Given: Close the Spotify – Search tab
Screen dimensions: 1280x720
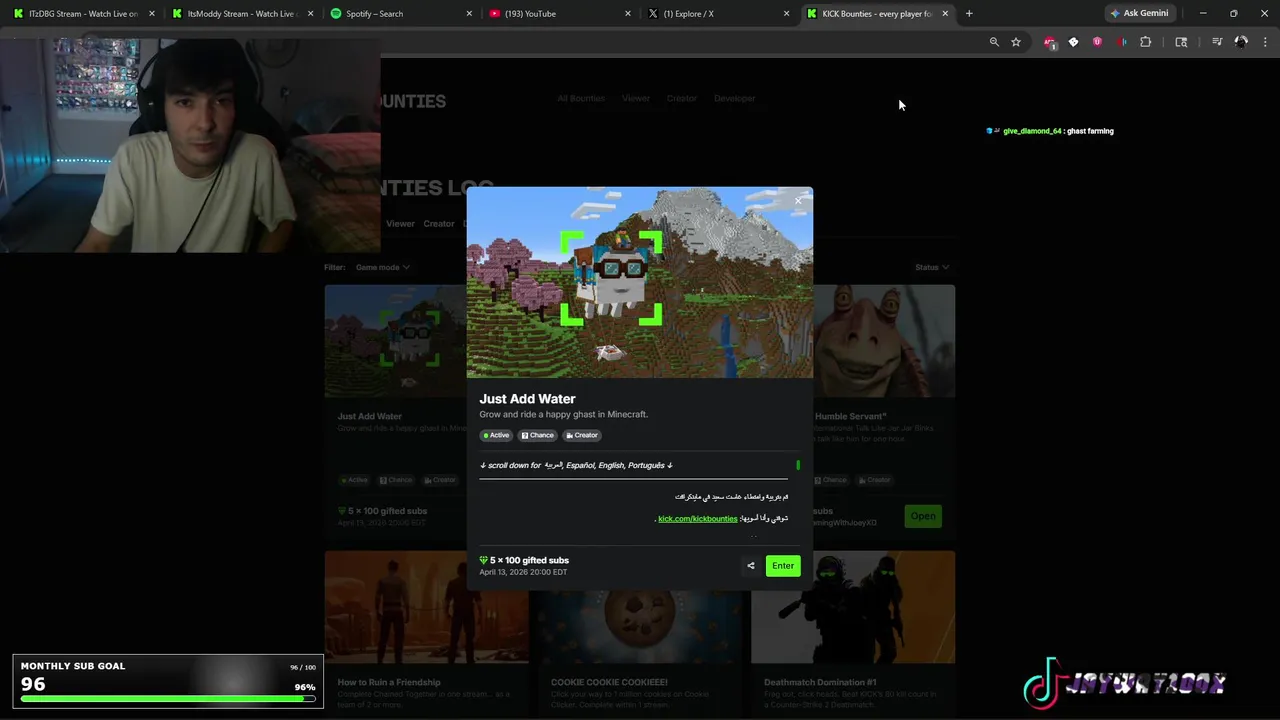Looking at the screenshot, I should click(x=469, y=14).
